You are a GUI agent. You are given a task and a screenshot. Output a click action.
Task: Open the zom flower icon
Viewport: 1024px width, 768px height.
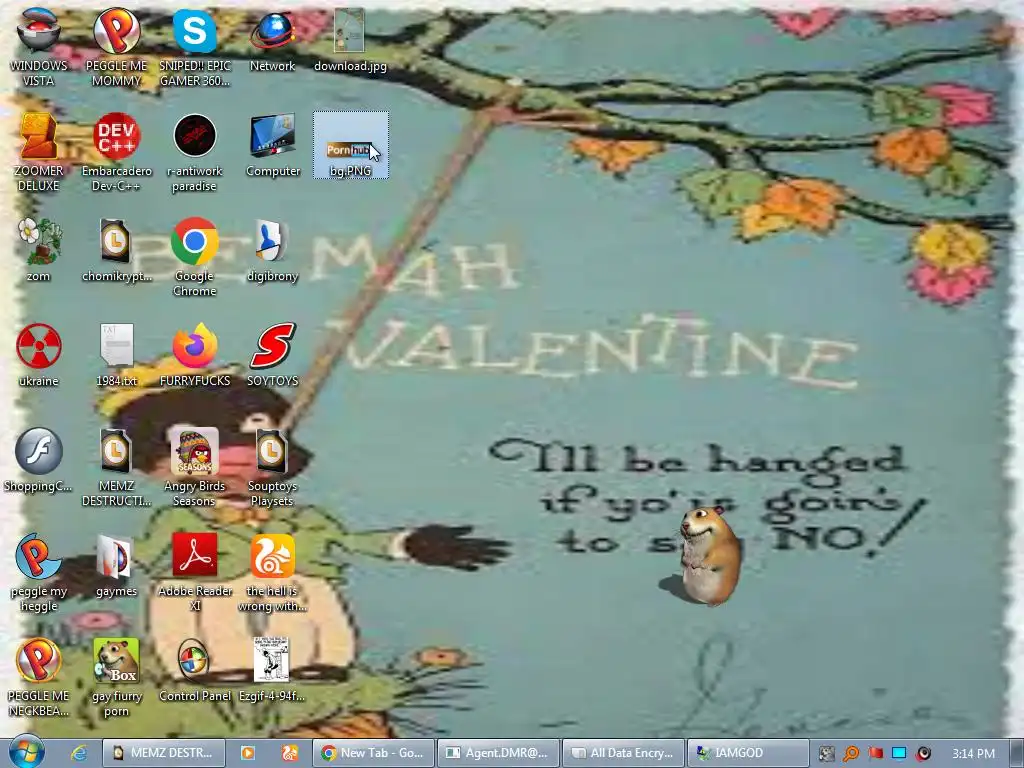point(39,249)
